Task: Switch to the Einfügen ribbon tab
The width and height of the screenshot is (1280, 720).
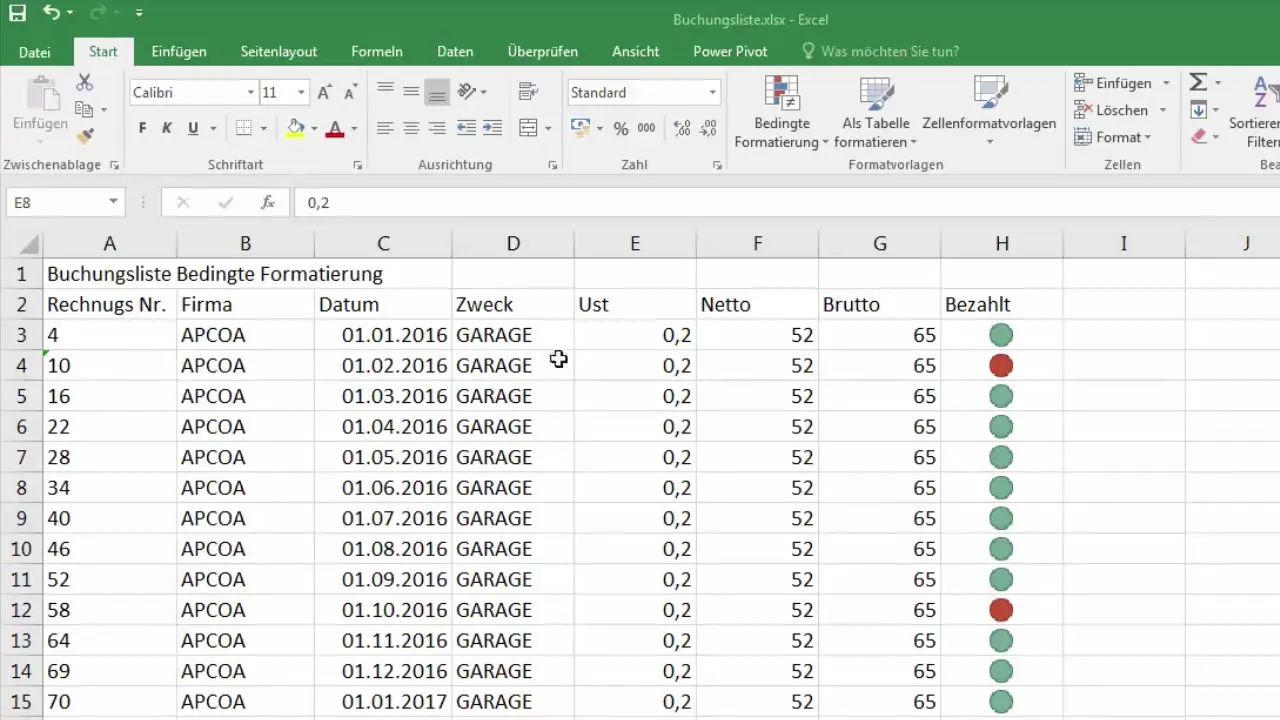Action: 179,52
